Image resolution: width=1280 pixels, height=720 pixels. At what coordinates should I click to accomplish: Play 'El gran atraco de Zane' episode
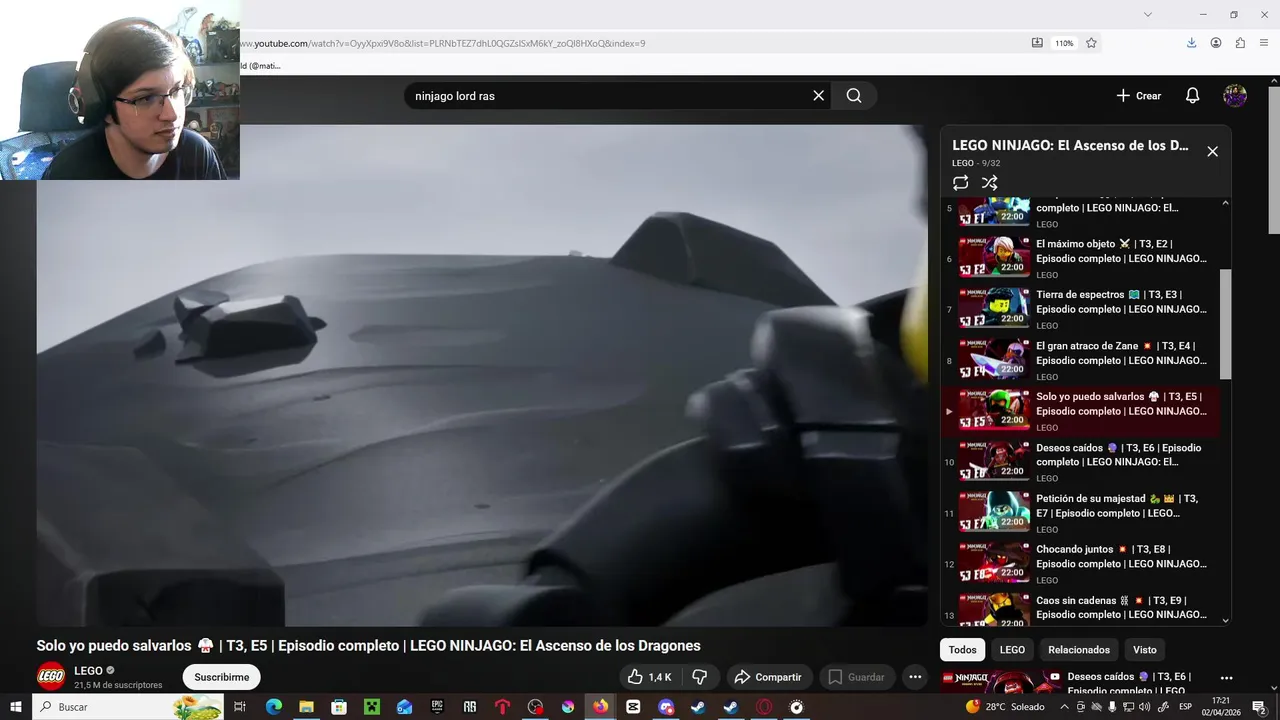[x=1080, y=360]
